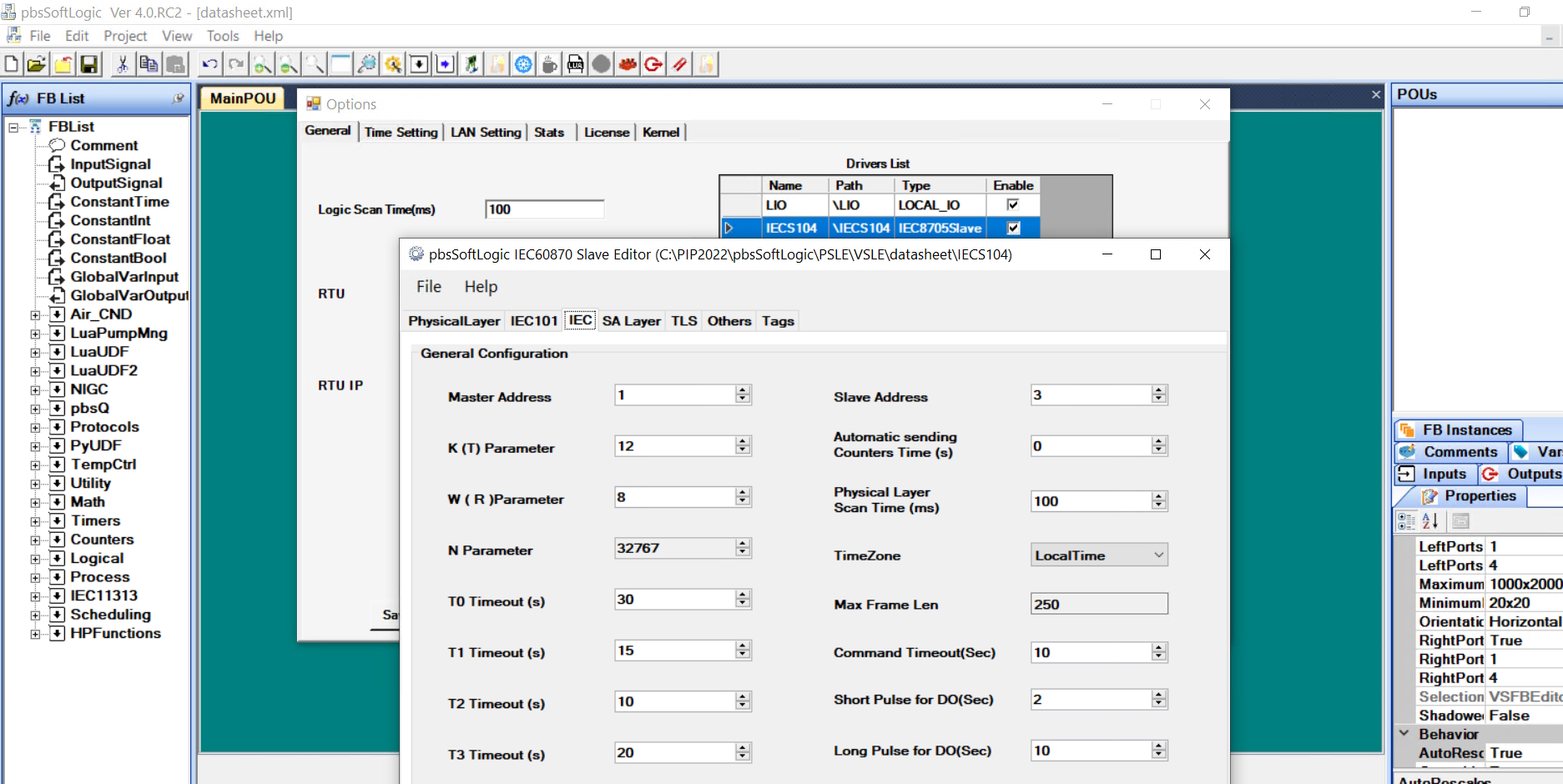
Task: Open the Project menu
Action: [125, 36]
